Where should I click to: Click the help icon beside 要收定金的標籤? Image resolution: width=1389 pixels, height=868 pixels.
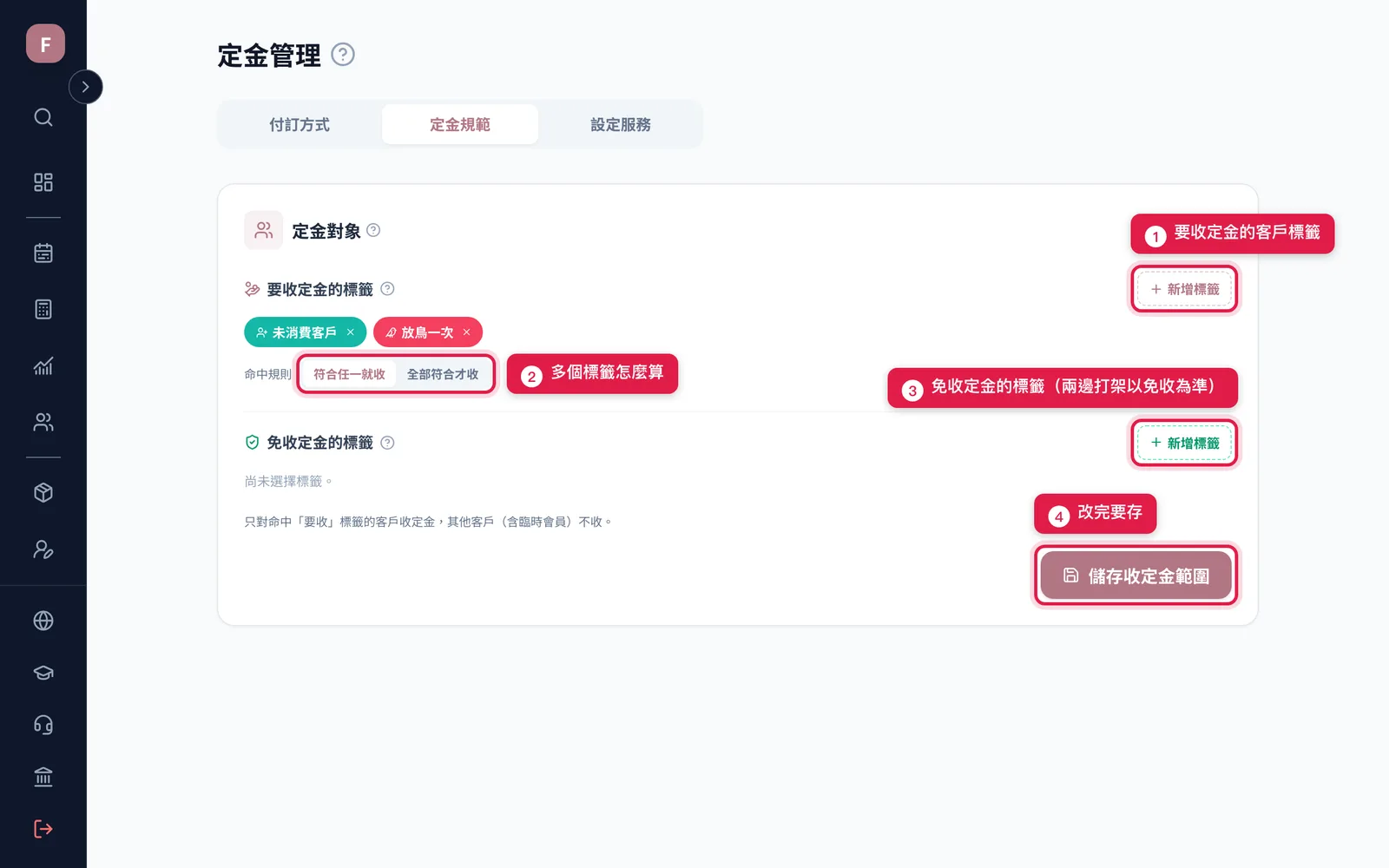tap(387, 289)
